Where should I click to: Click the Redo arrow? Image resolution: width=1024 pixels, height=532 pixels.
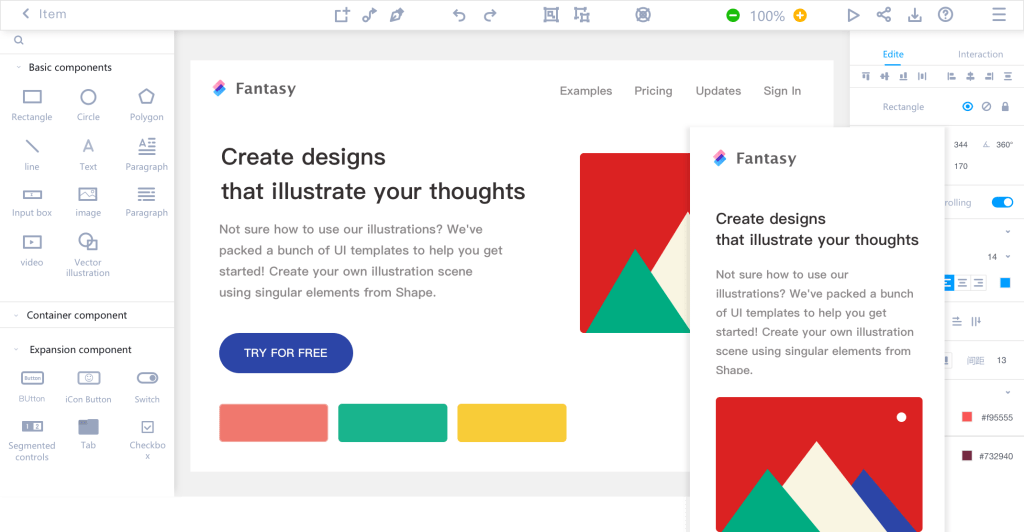490,15
